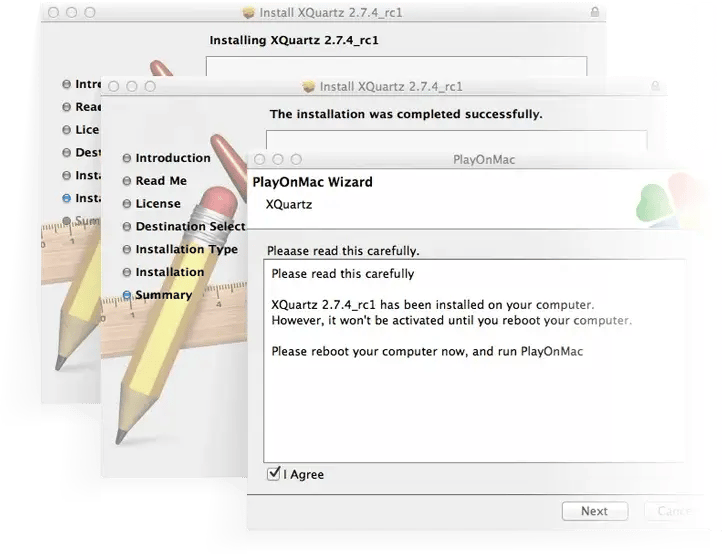Toggle the I Agree checkbox
The width and height of the screenshot is (722, 554).
pos(274,473)
